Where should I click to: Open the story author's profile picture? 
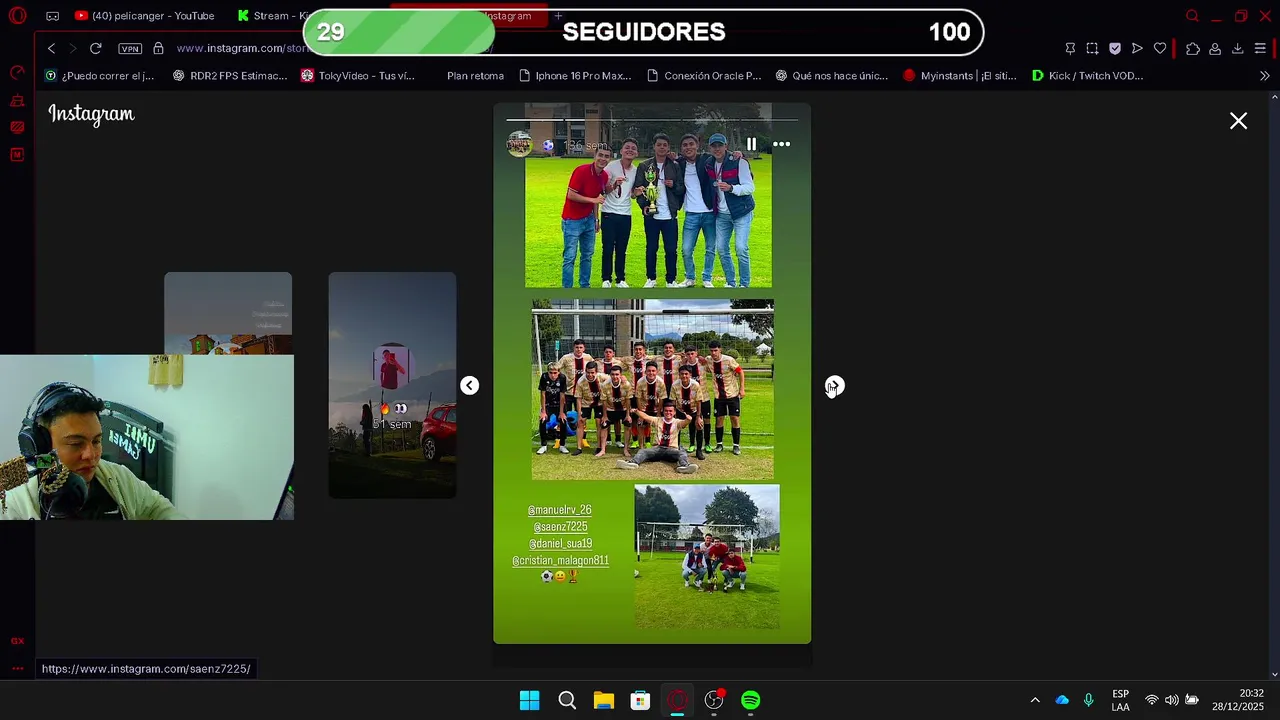coord(519,145)
